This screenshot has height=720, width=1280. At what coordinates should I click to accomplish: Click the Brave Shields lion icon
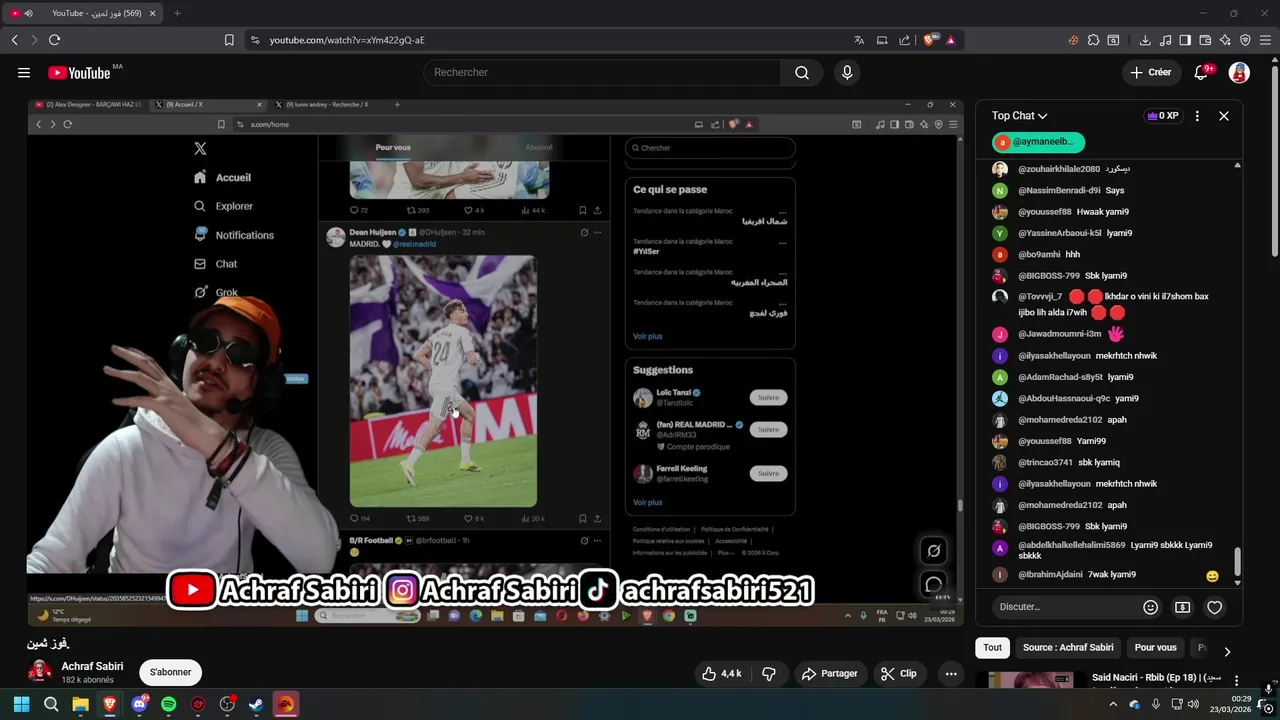click(x=930, y=40)
